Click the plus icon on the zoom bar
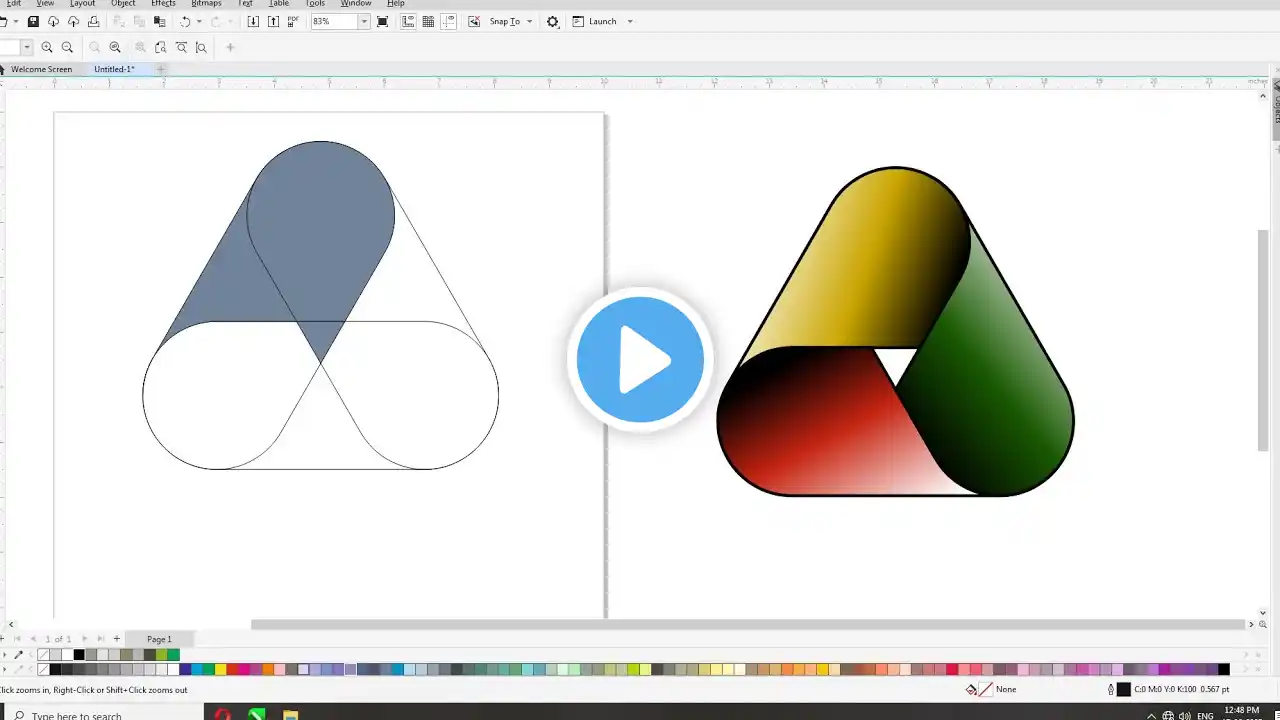The height and width of the screenshot is (720, 1280). (230, 47)
